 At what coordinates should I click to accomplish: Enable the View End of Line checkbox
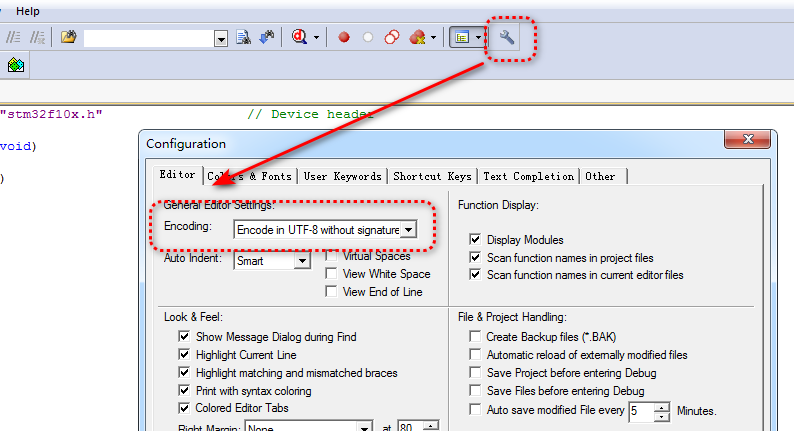click(331, 291)
